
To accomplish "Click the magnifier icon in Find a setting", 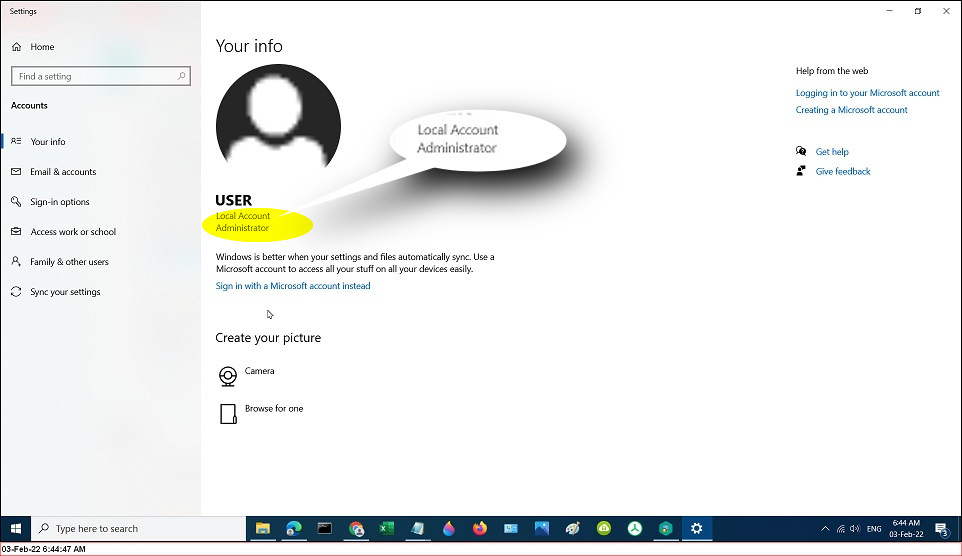I will (181, 76).
